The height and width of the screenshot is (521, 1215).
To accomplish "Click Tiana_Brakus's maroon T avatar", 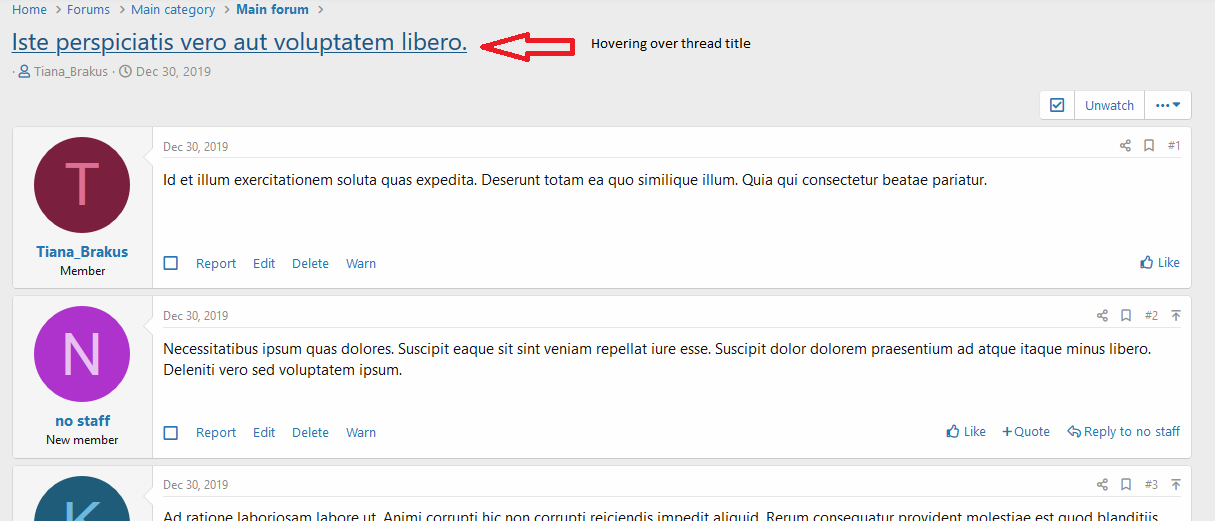I will [x=82, y=185].
